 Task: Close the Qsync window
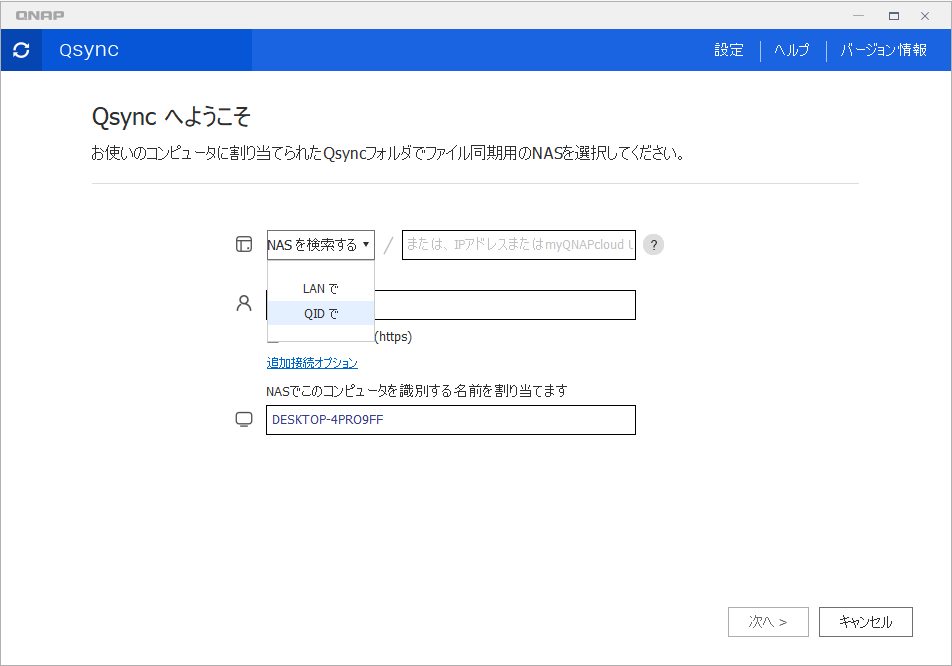[925, 15]
